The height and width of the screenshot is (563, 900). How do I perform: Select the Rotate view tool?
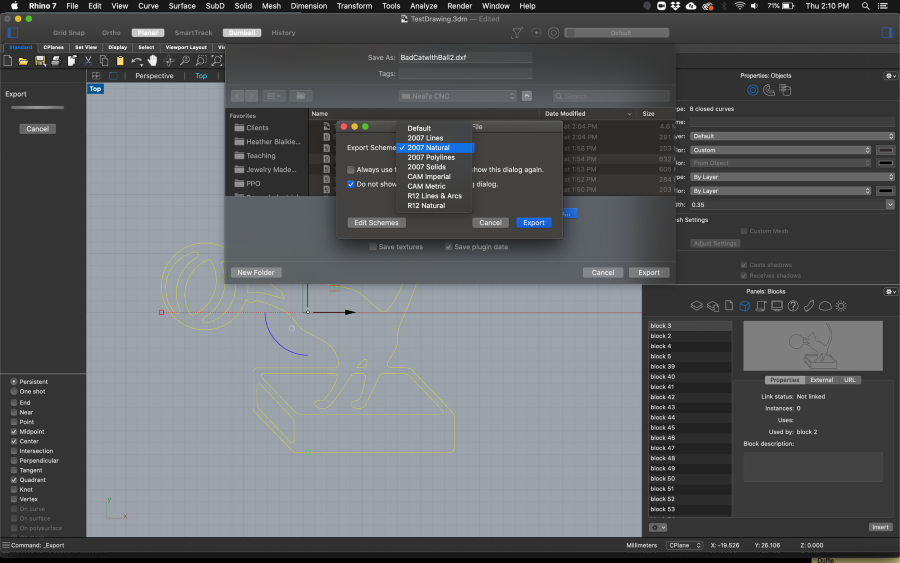click(169, 60)
